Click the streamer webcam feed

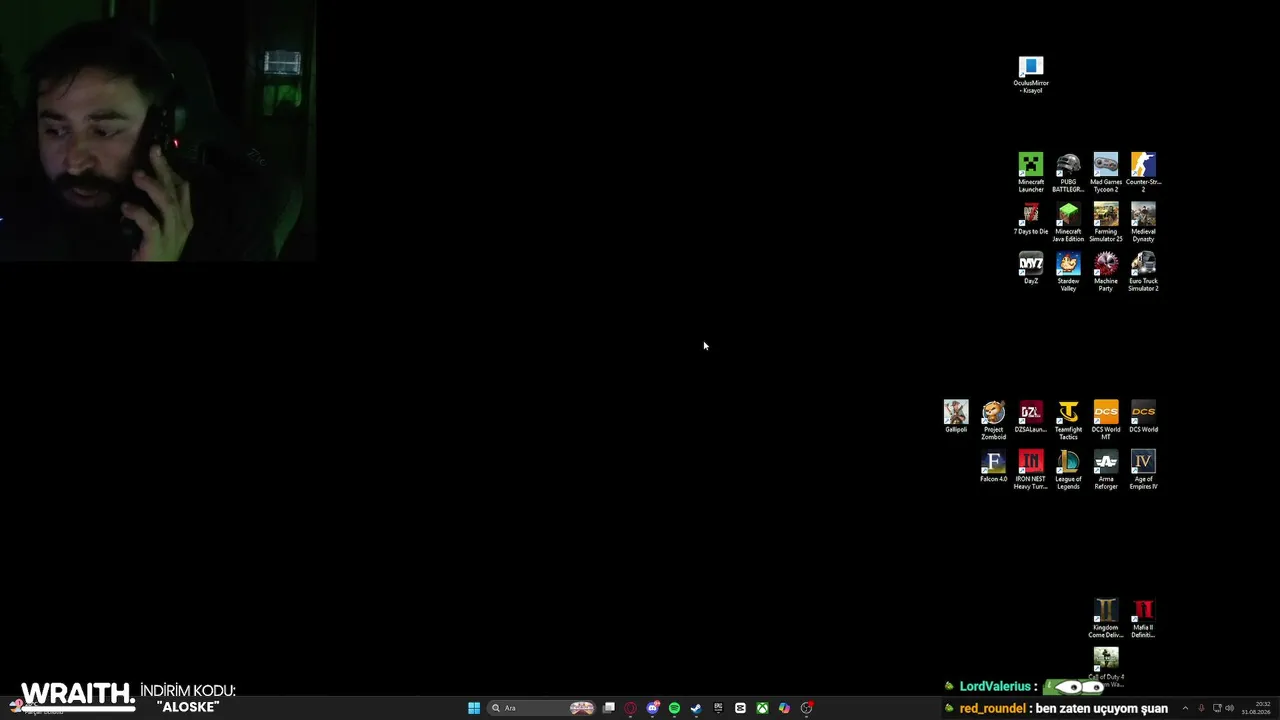click(x=158, y=130)
